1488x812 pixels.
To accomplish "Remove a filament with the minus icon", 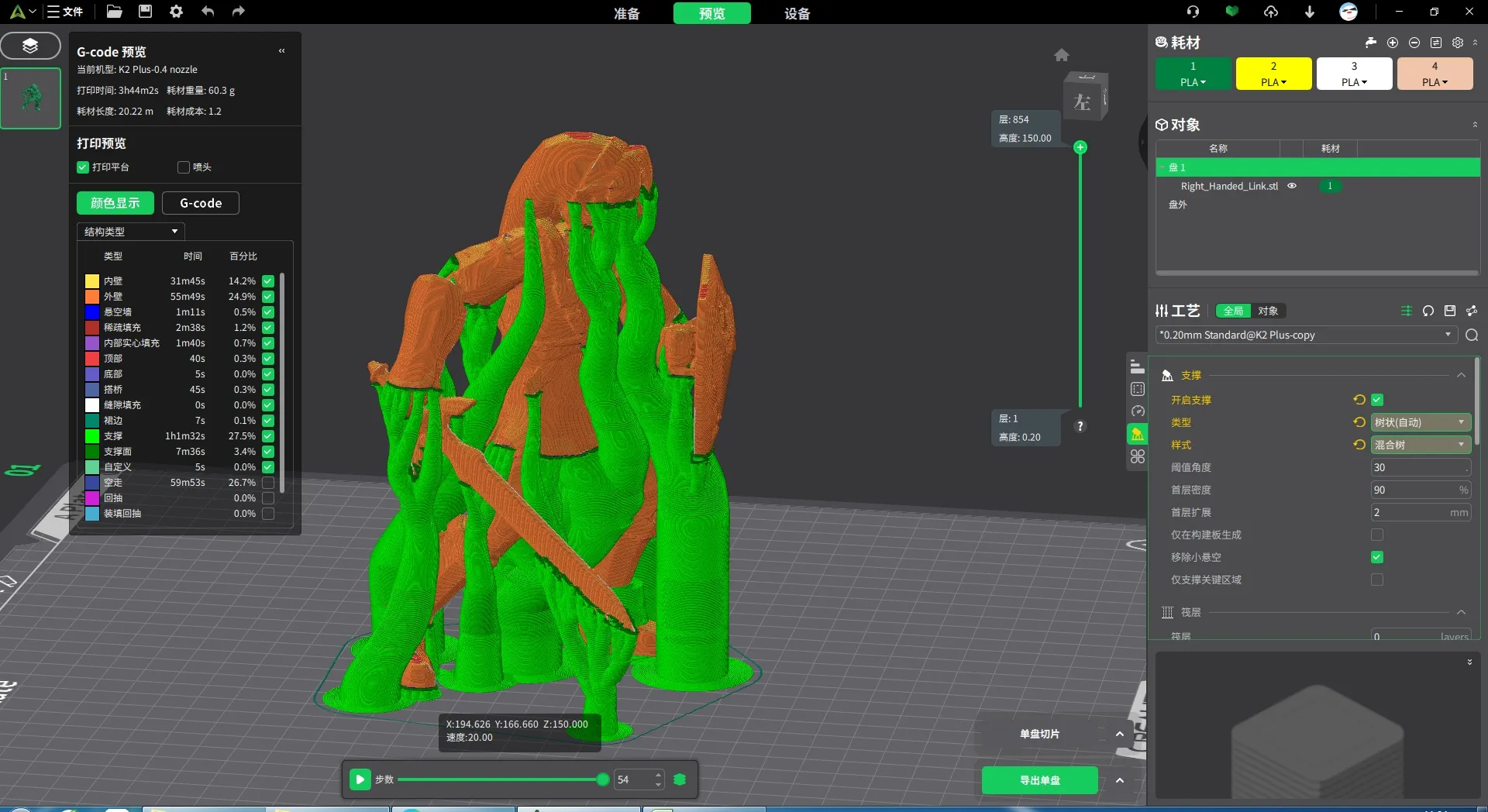I will (1414, 43).
